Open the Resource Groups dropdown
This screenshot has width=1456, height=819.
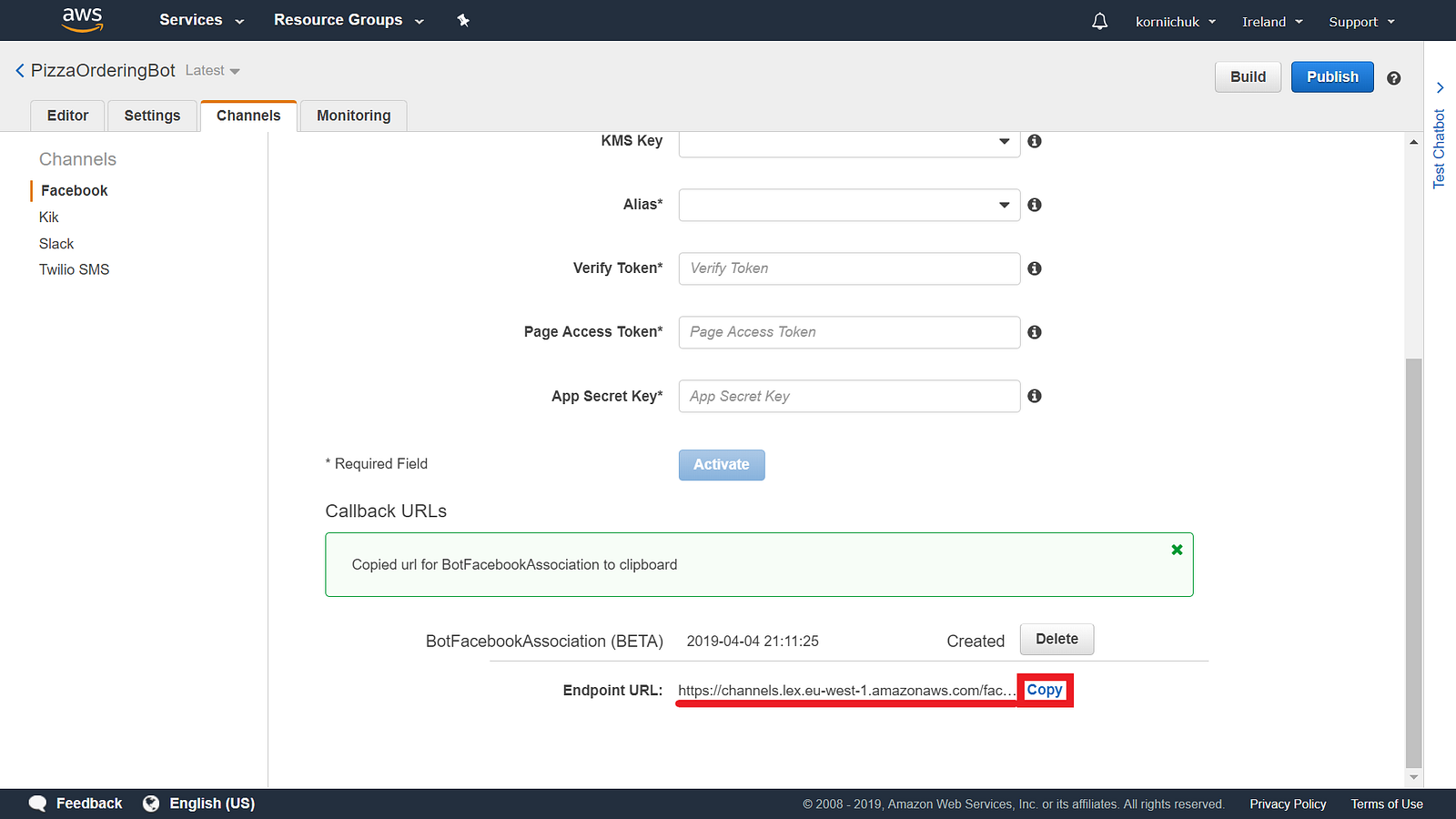(349, 20)
